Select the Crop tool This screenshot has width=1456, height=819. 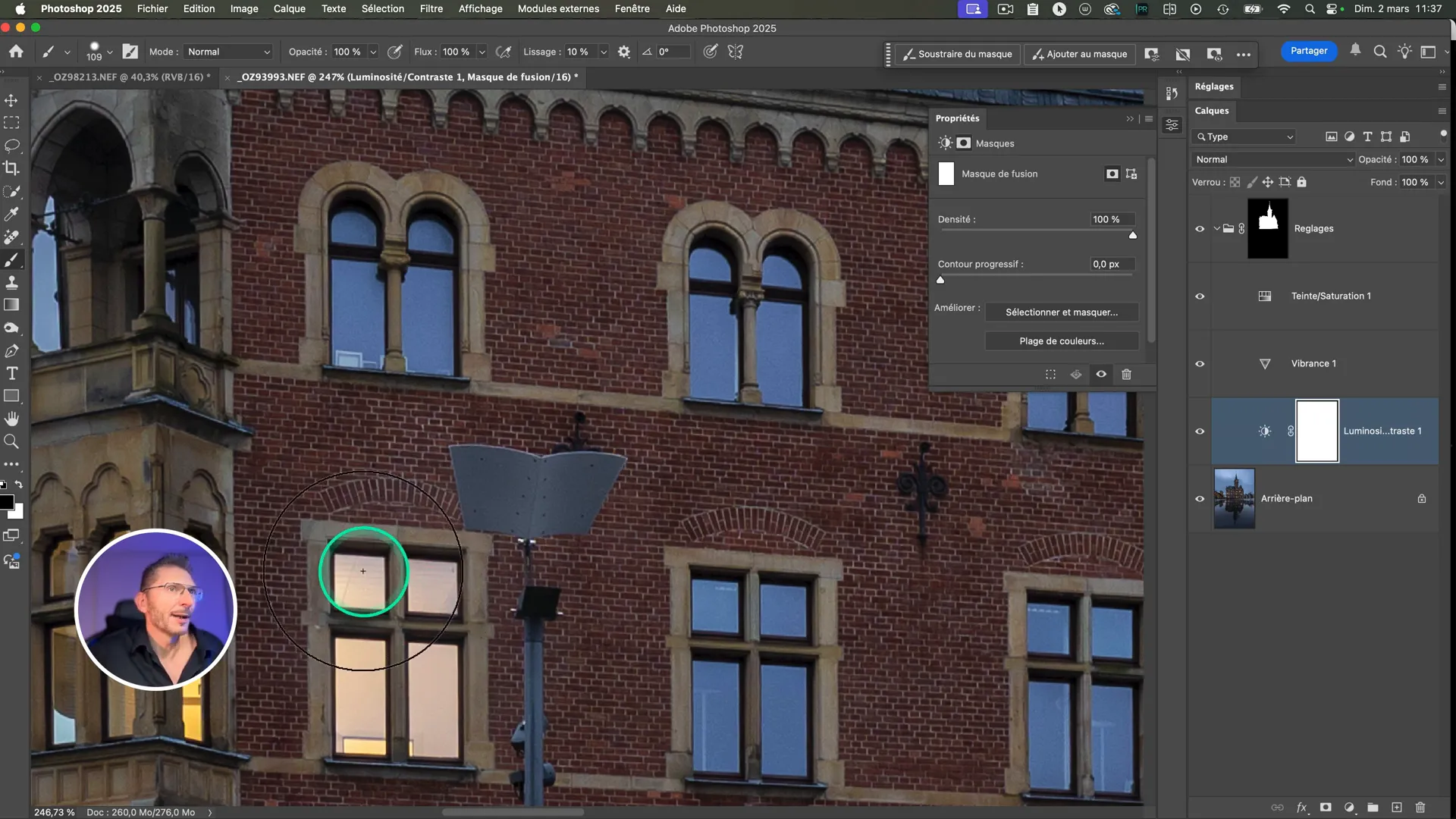[x=11, y=168]
